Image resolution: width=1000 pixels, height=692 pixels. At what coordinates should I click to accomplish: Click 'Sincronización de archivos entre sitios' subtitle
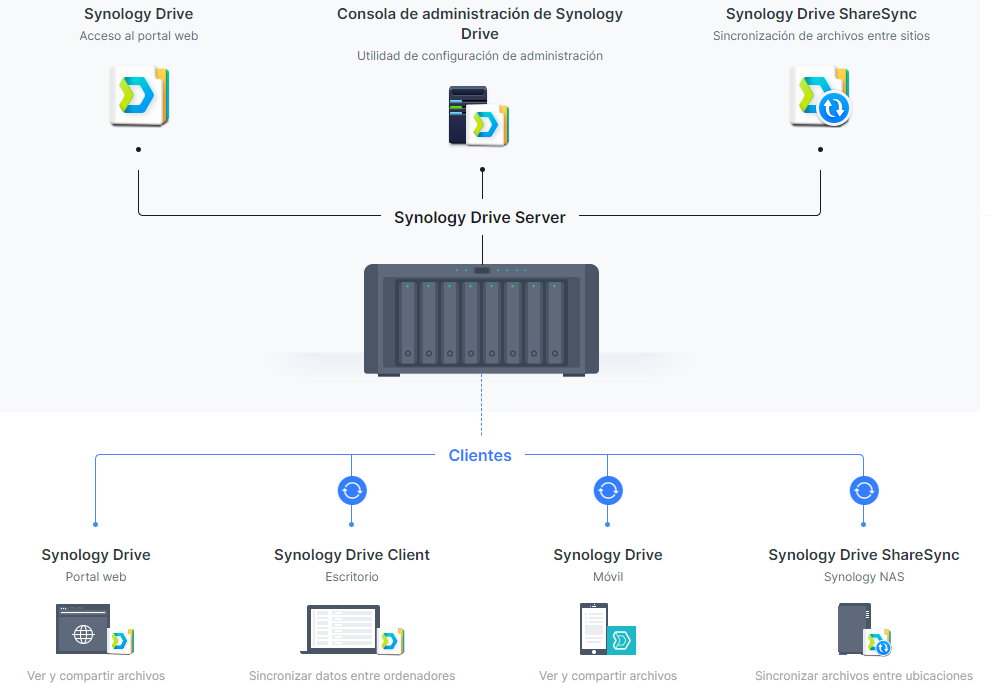[x=821, y=36]
